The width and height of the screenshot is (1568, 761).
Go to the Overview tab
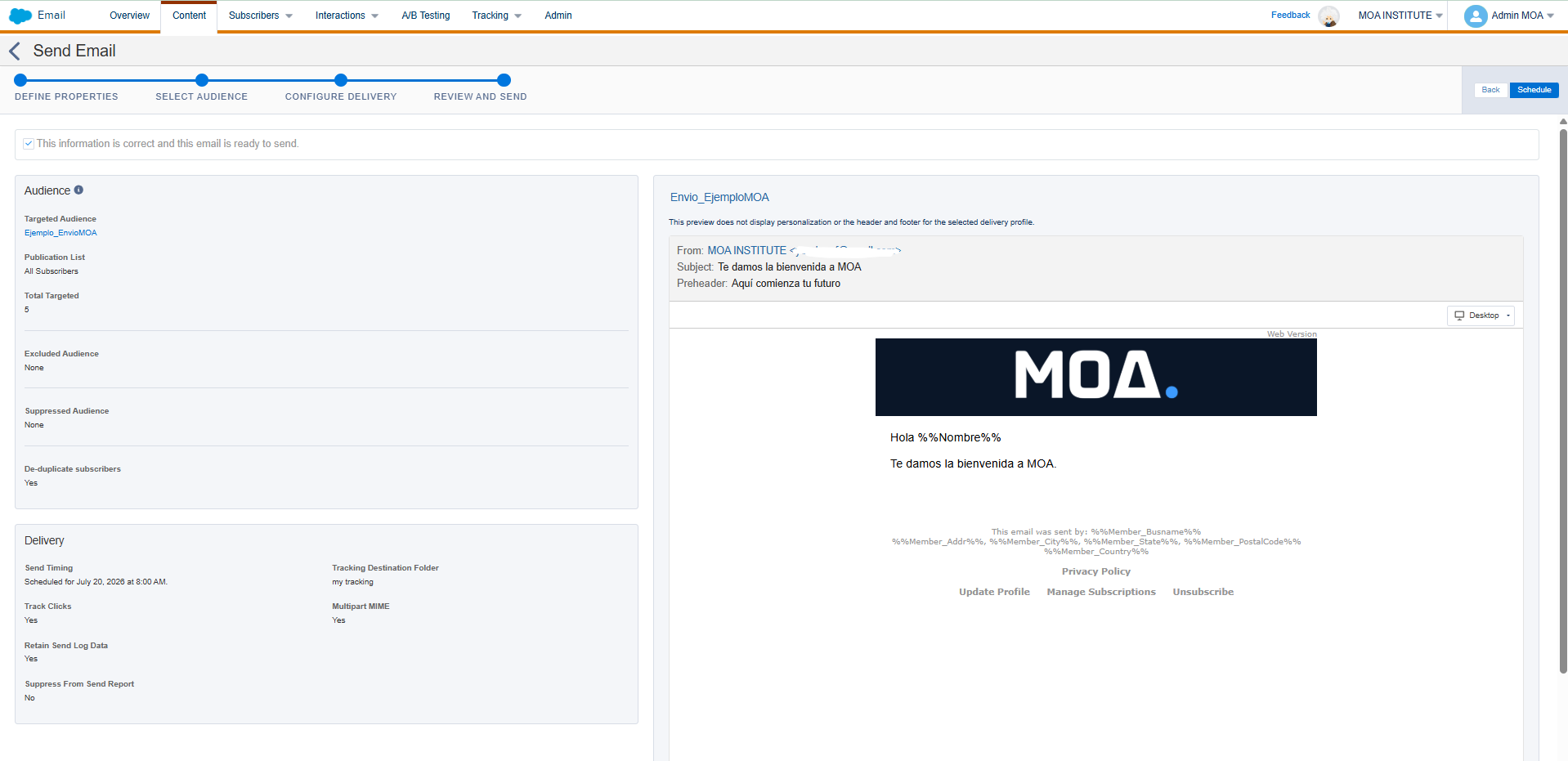(129, 16)
